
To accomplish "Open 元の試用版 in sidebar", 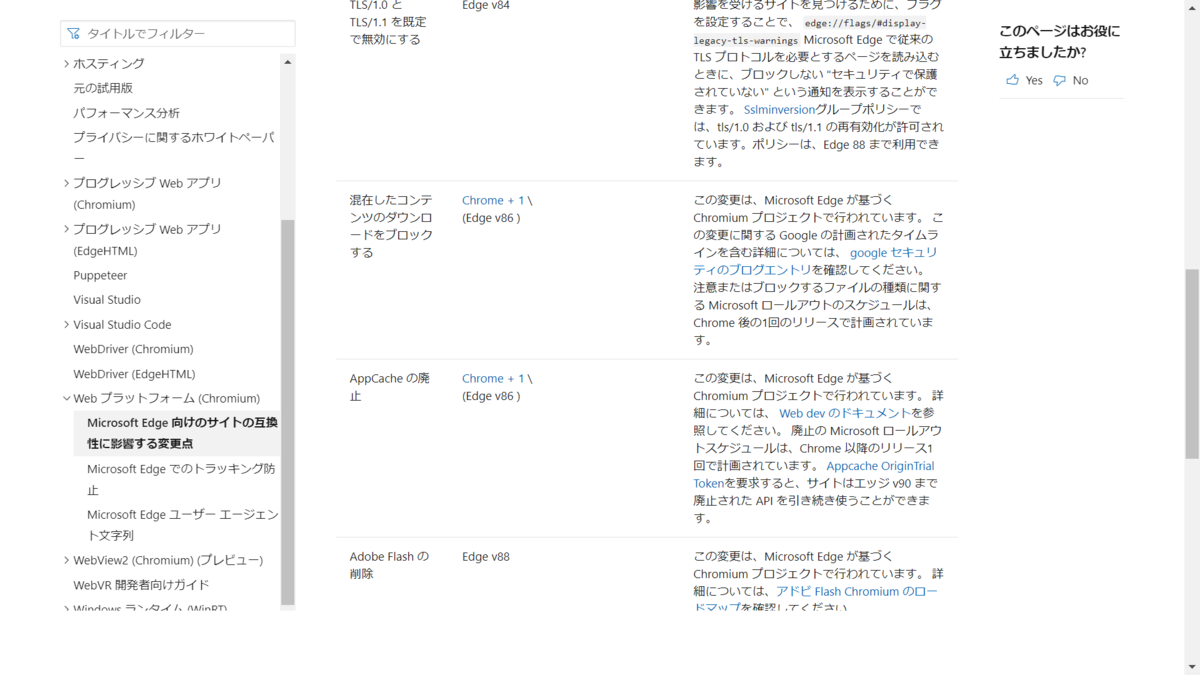I will point(103,88).
